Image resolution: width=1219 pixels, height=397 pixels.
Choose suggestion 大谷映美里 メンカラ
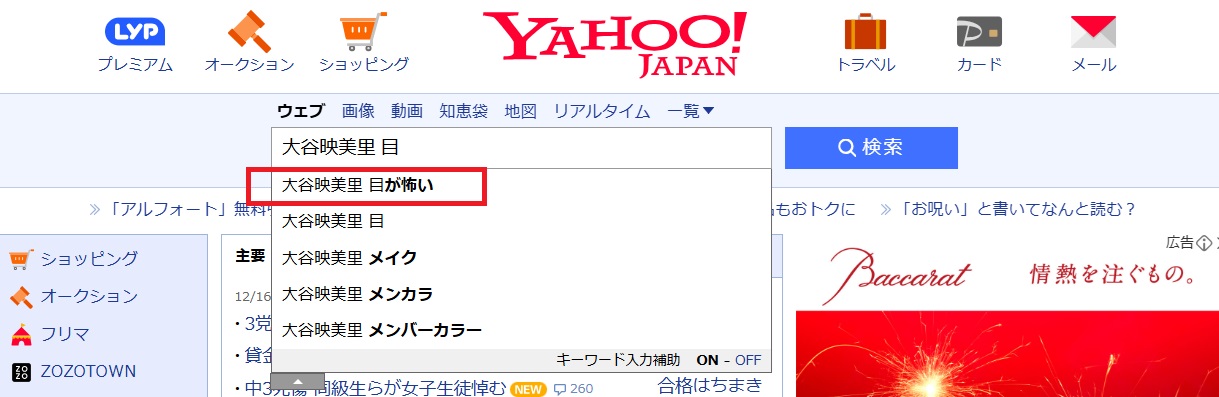pyautogui.click(x=521, y=293)
